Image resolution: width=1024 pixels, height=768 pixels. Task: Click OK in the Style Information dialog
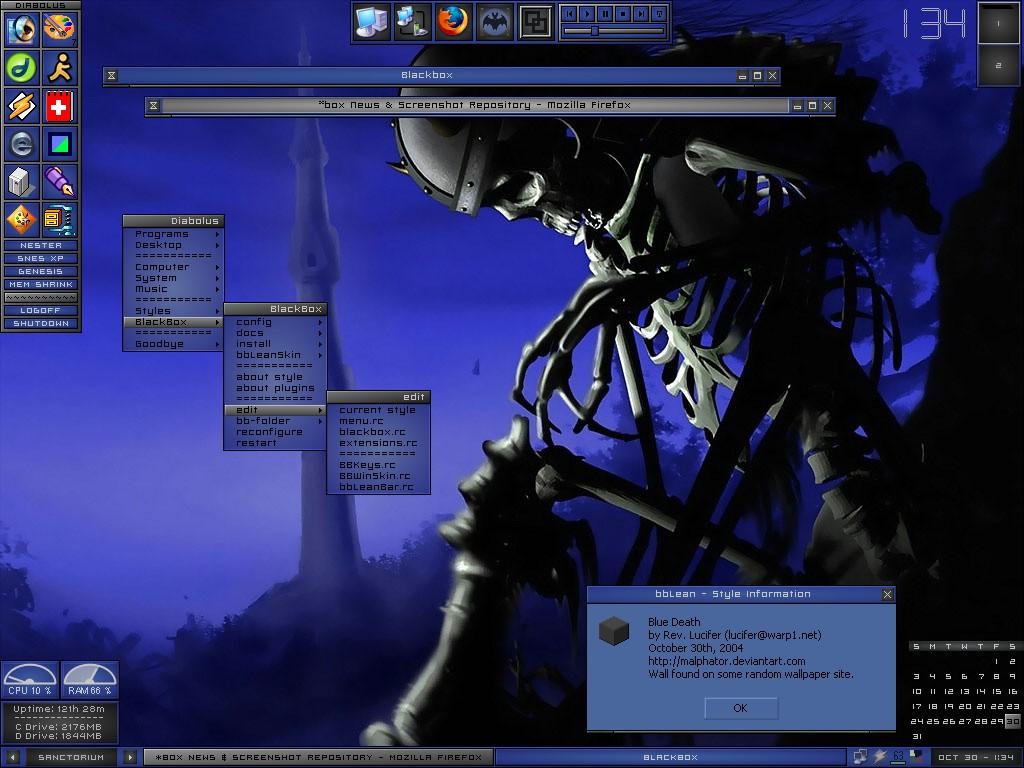pos(741,709)
